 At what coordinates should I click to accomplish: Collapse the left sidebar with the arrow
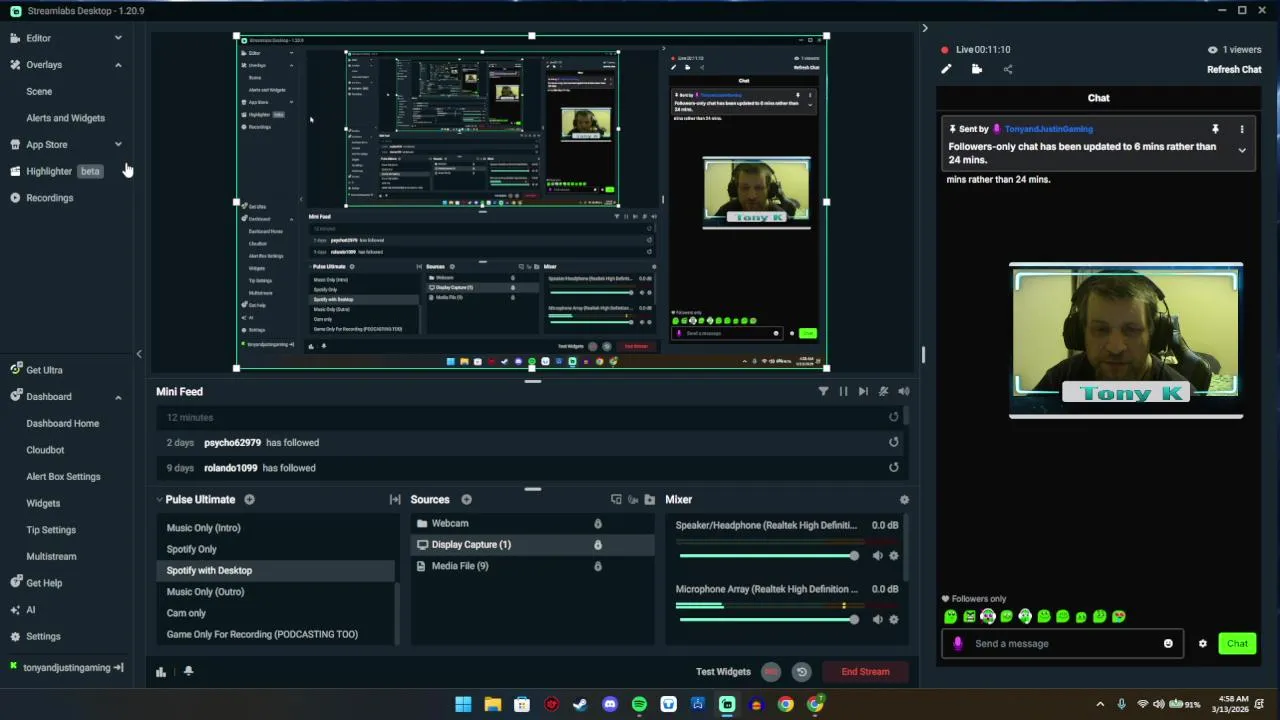[x=139, y=354]
